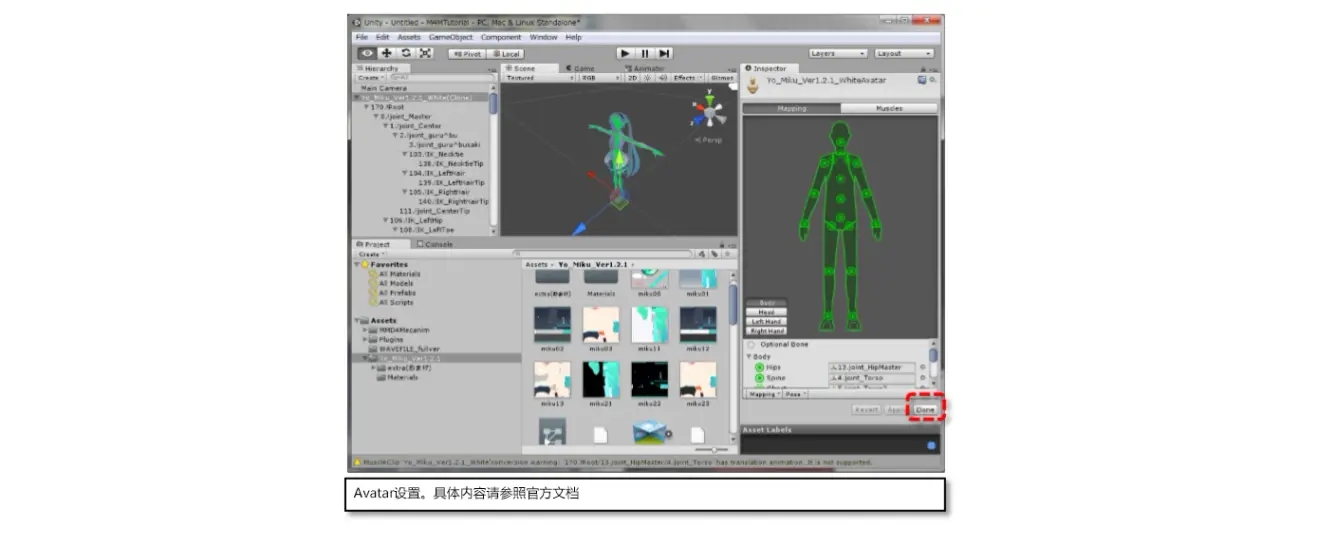Open the Layers dropdown
This screenshot has height=546, width=1318.
838,53
